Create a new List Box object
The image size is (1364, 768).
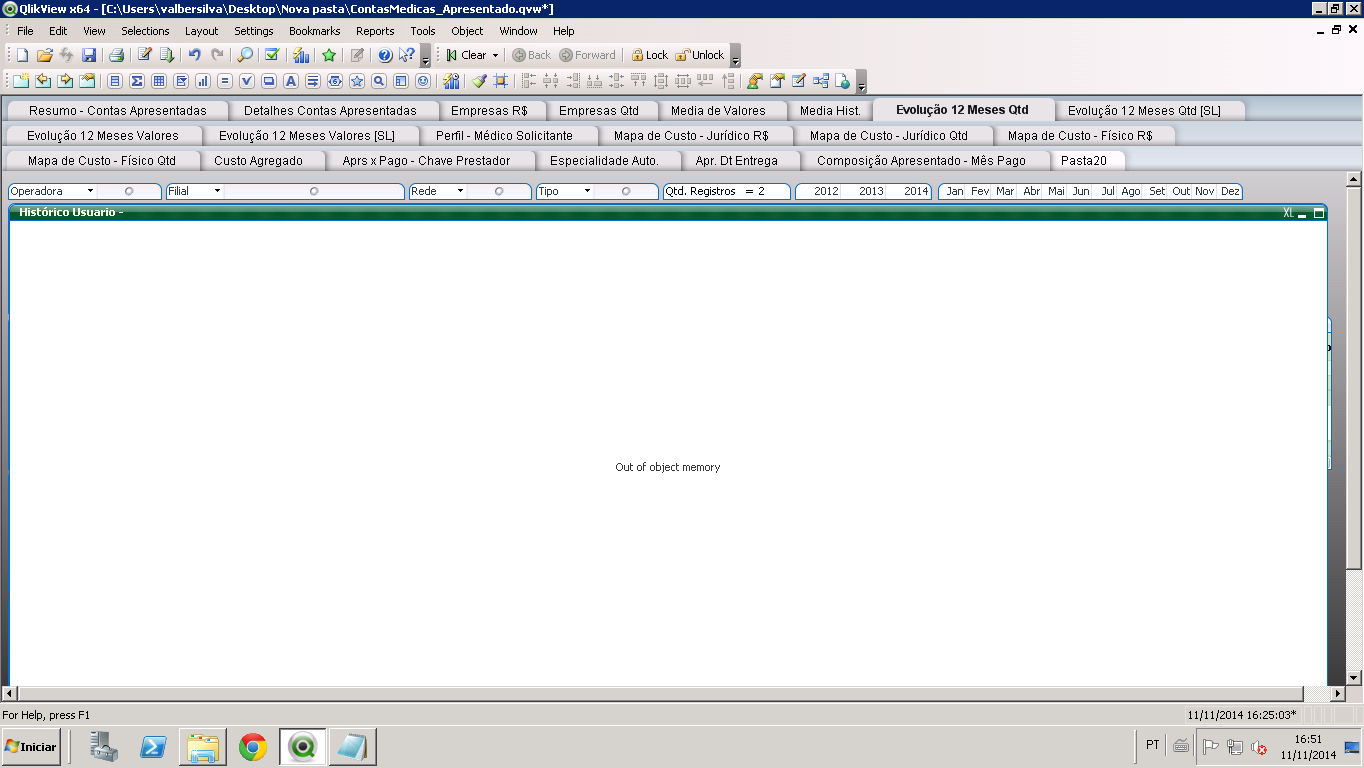(x=115, y=81)
